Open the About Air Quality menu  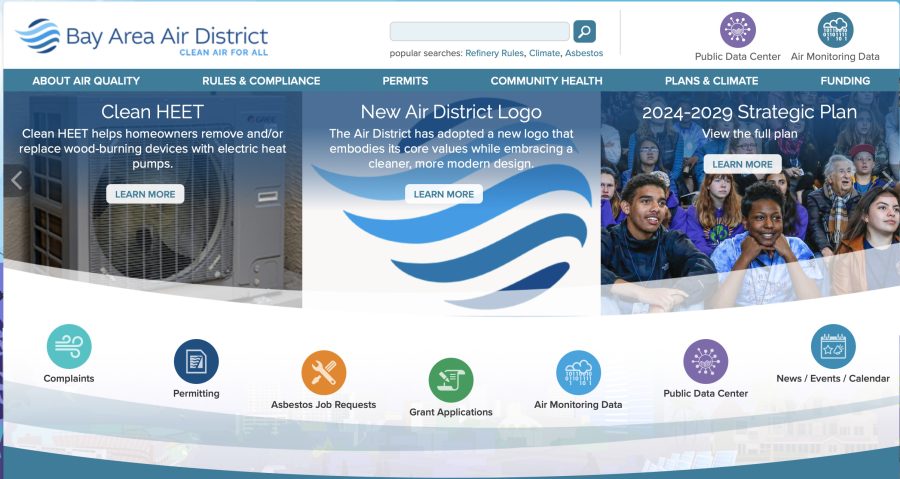coord(86,81)
